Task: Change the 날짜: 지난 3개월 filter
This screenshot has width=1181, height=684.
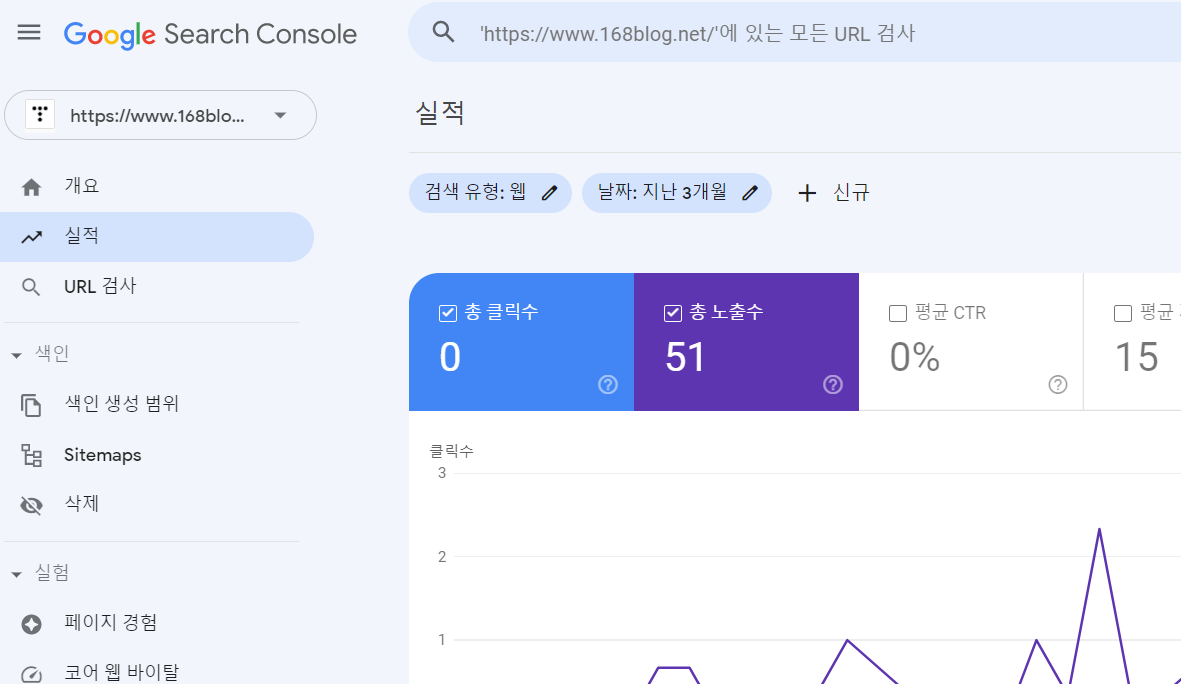Action: [x=750, y=192]
